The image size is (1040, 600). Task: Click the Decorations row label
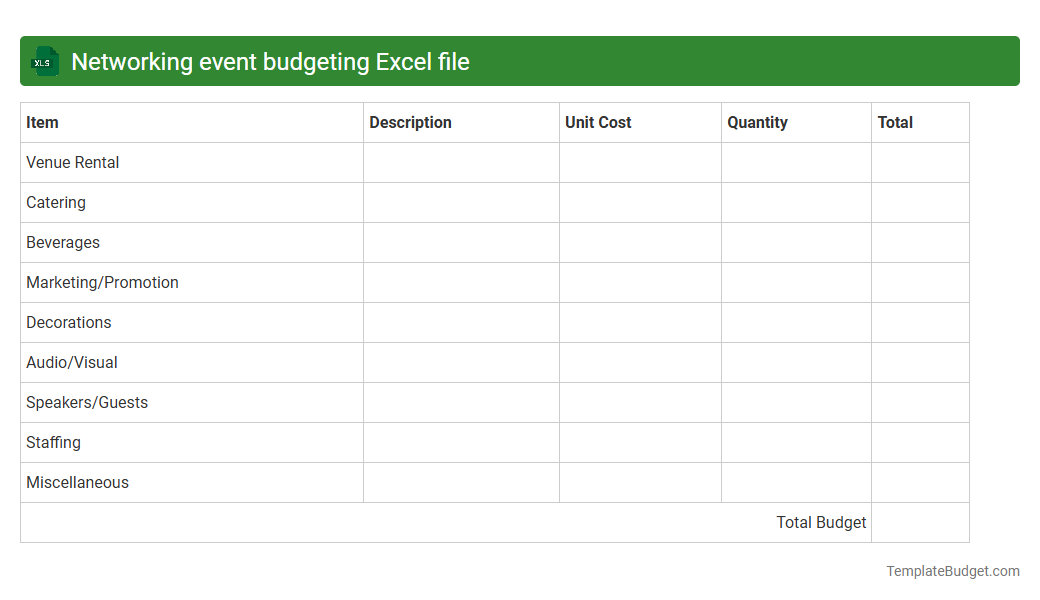pyautogui.click(x=69, y=322)
